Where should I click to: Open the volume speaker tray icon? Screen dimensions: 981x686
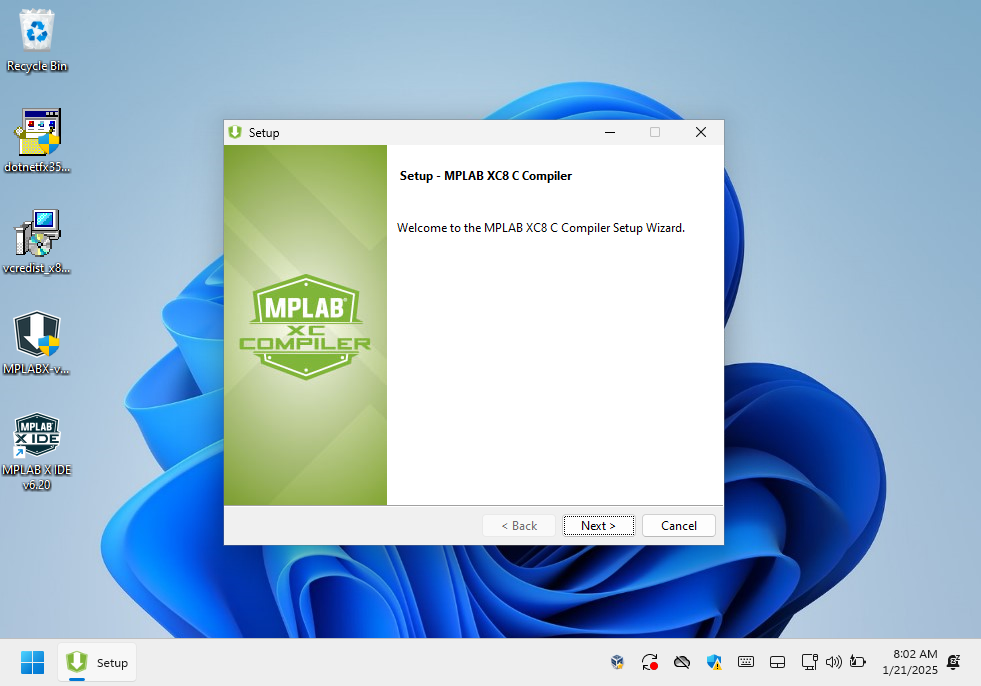coord(833,662)
